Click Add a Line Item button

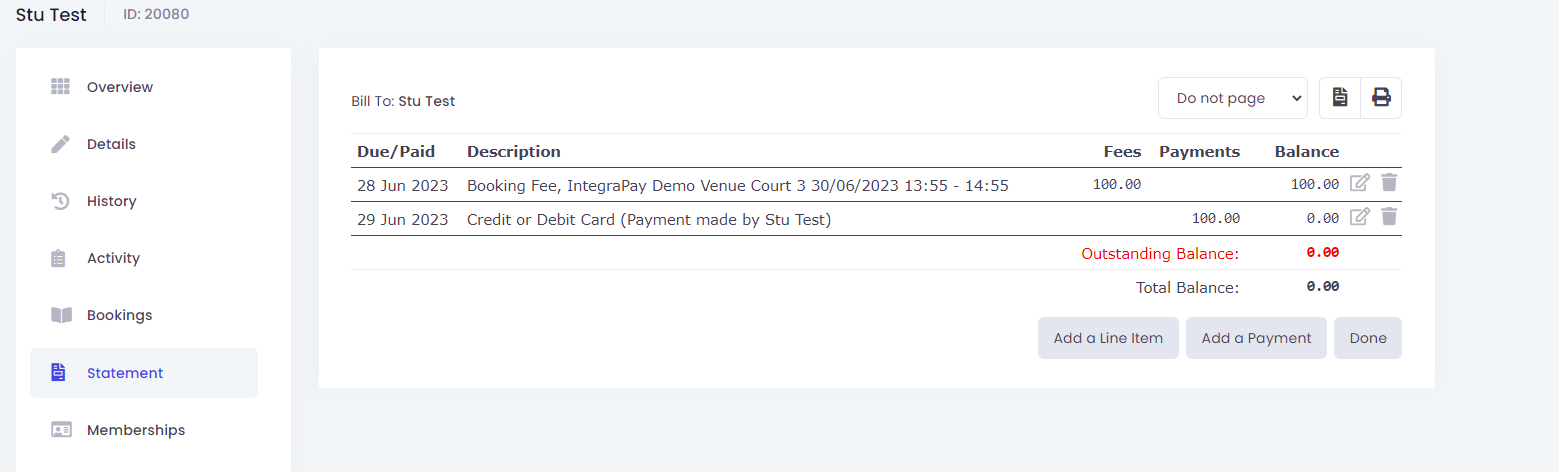(x=1108, y=338)
